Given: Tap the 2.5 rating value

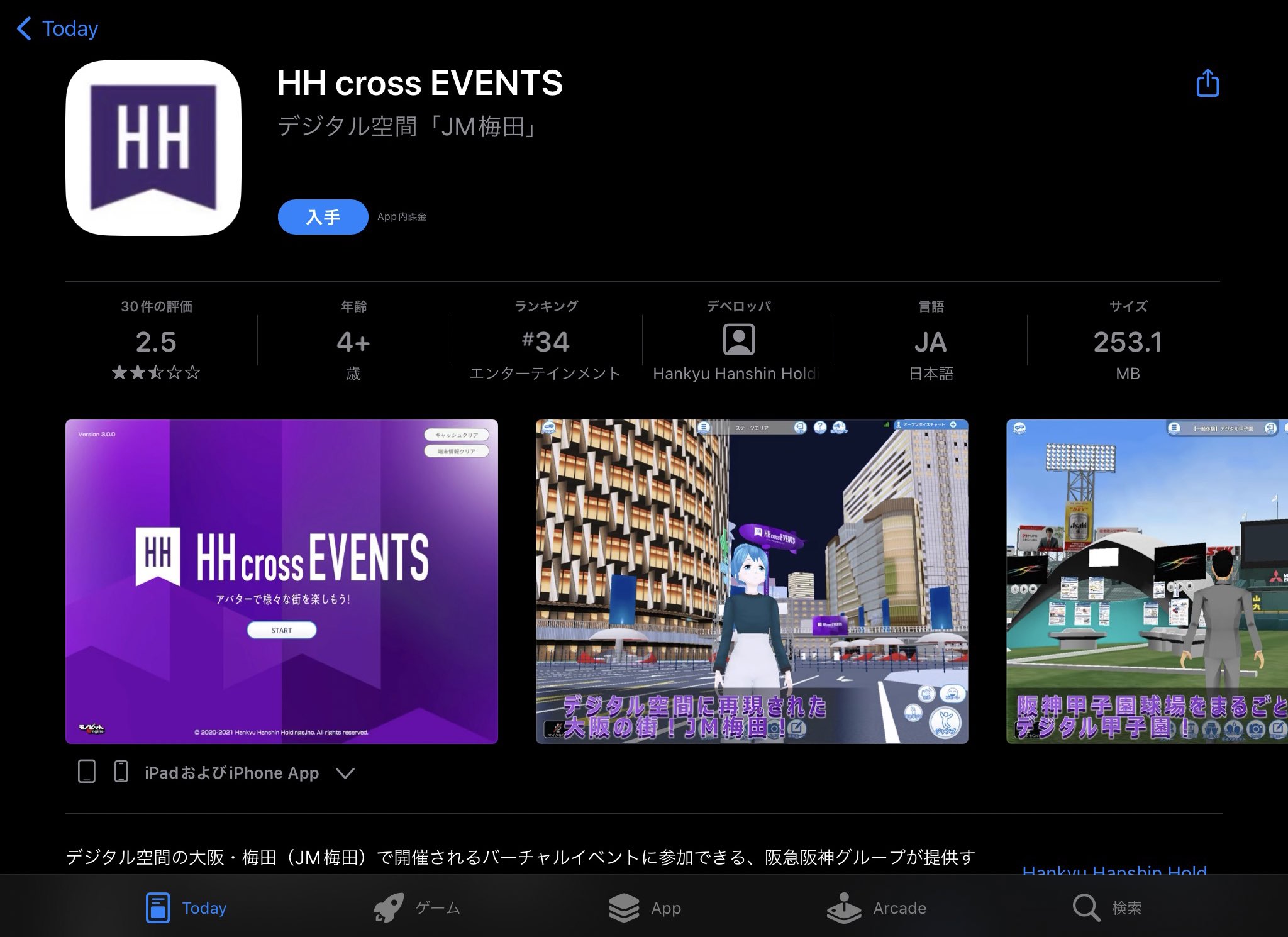Looking at the screenshot, I should pos(156,342).
